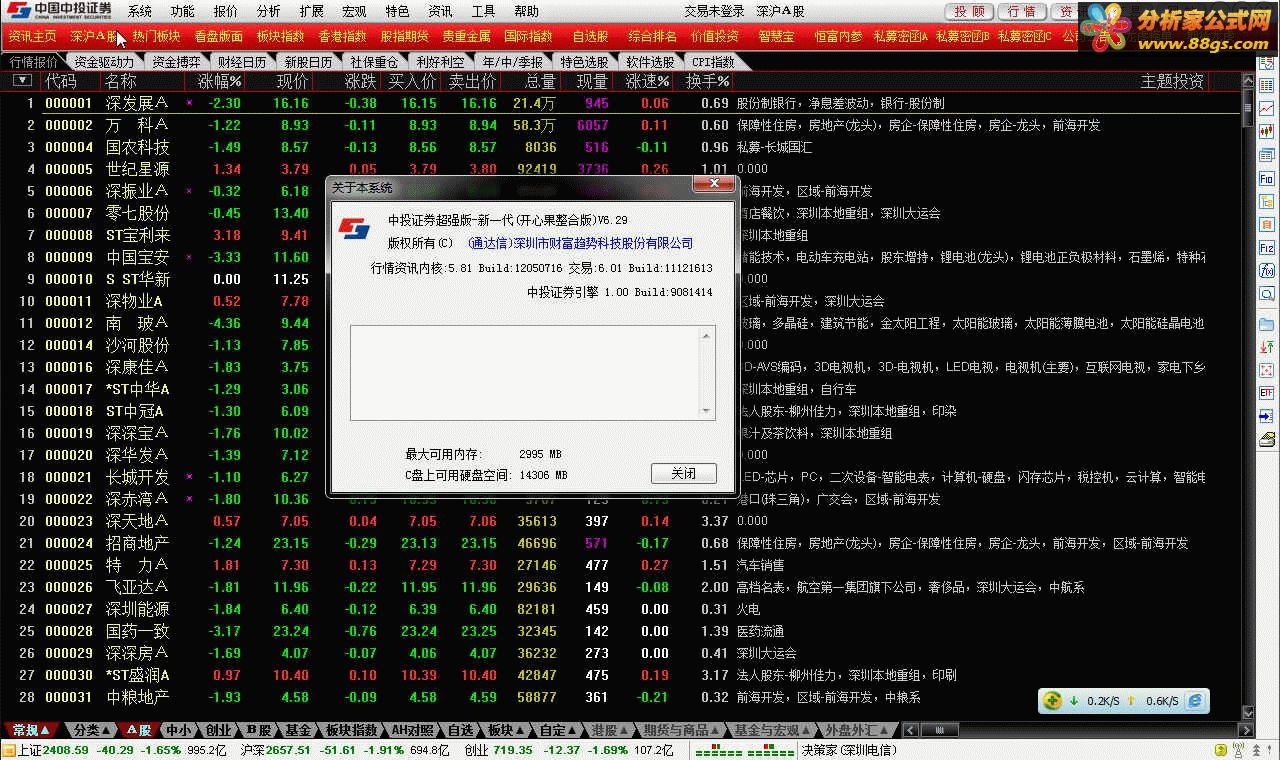Click the network speed monitor green icon

[x=1052, y=701]
